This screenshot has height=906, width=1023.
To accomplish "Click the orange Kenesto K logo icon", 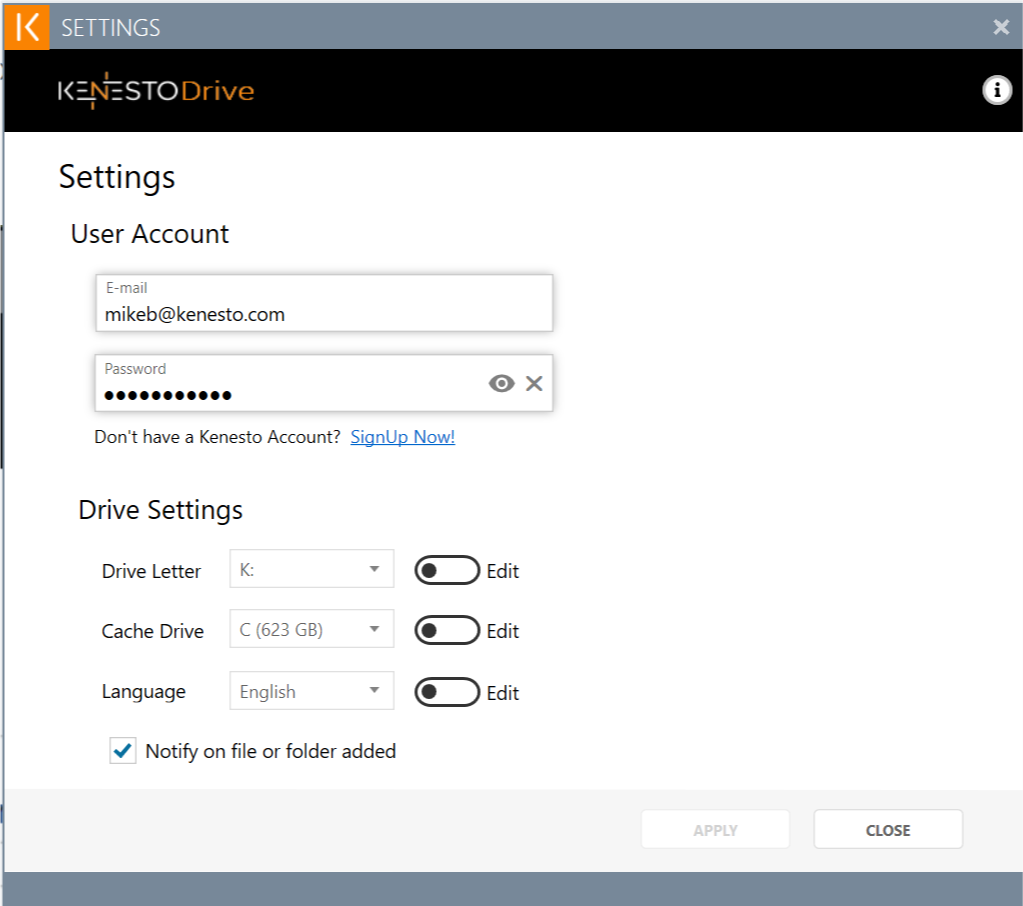I will pyautogui.click(x=27, y=27).
